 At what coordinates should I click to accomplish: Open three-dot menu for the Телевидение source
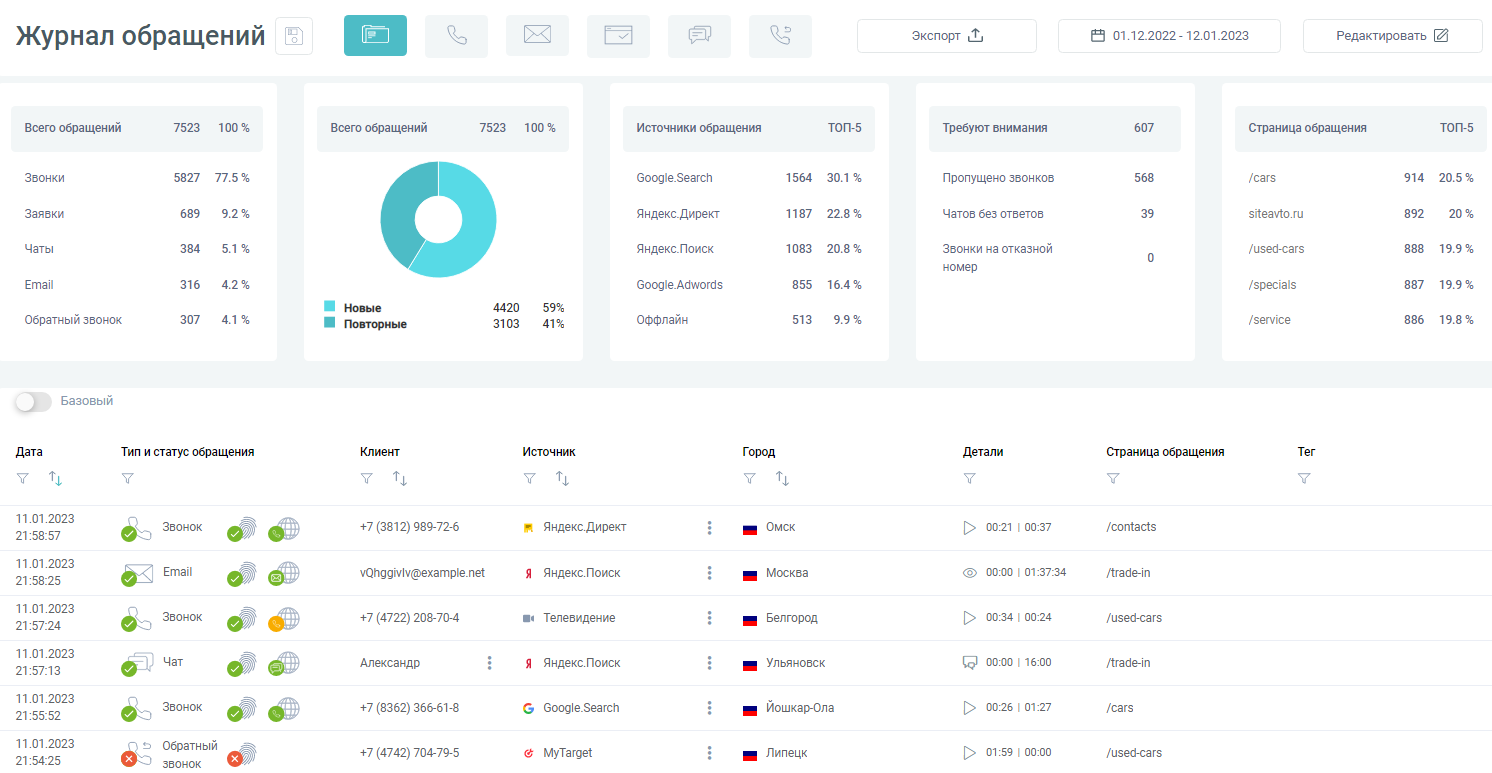[x=709, y=618]
